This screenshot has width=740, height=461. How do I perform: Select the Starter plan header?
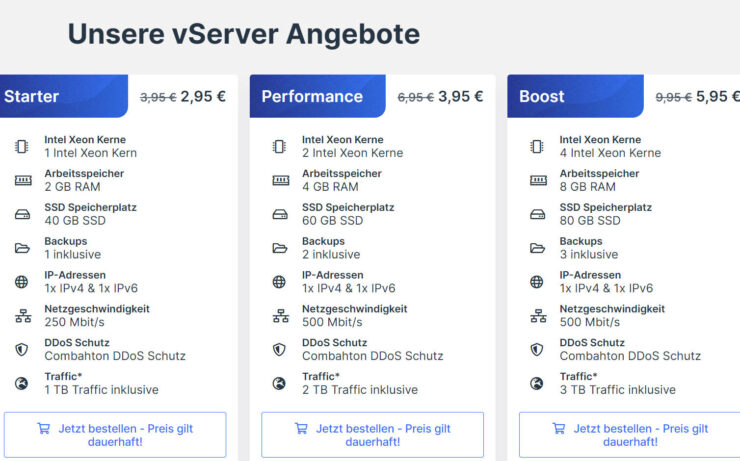tap(60, 96)
